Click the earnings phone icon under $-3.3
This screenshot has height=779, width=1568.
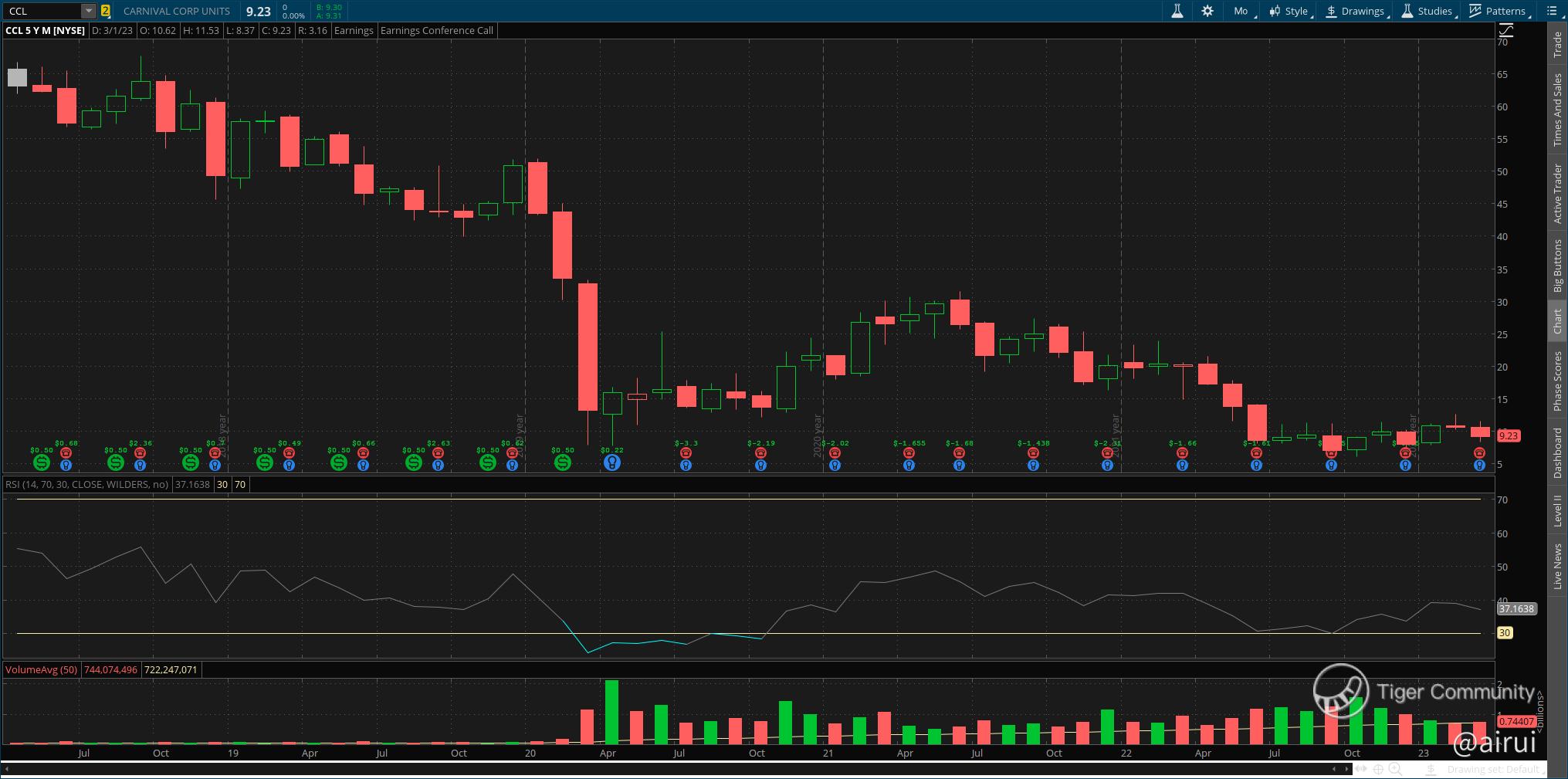click(x=686, y=454)
